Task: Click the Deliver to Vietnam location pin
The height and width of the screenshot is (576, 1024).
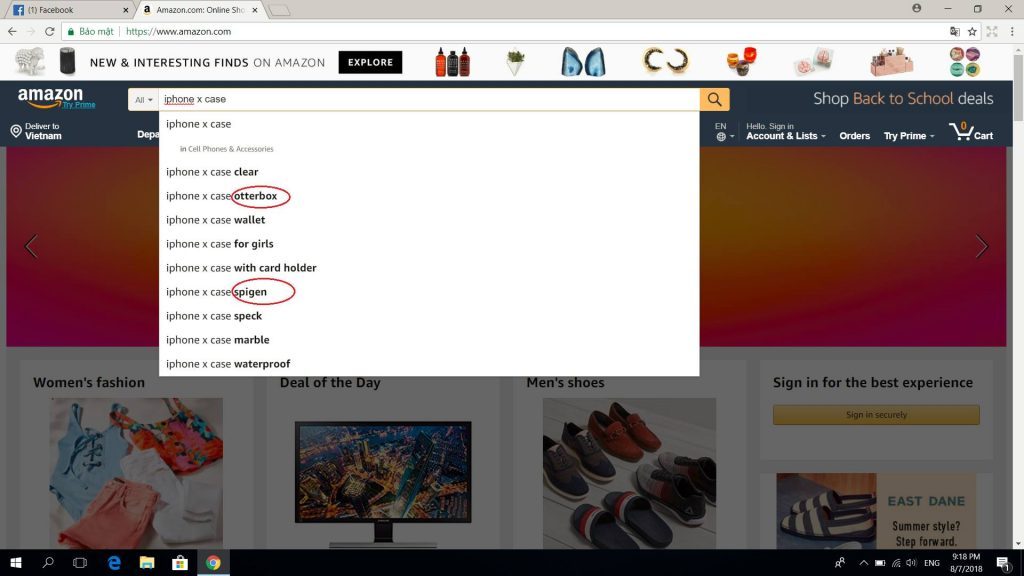Action: (x=16, y=131)
